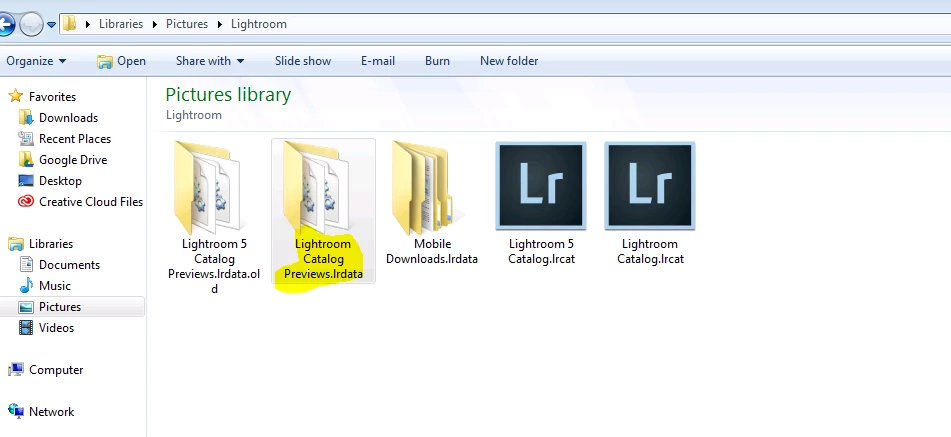
Task: Click the 'Lightroom 5 Catalog.lrcat' file name
Action: coord(541,251)
